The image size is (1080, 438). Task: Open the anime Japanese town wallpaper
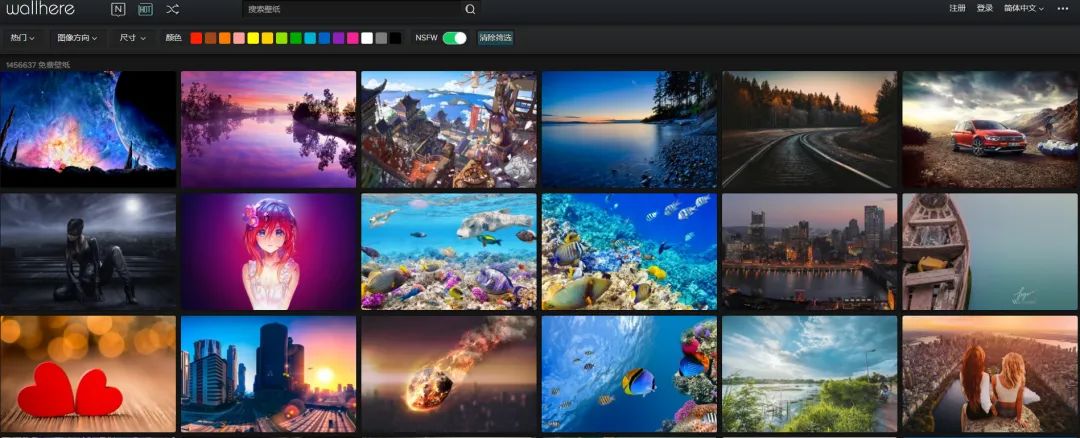click(x=449, y=129)
